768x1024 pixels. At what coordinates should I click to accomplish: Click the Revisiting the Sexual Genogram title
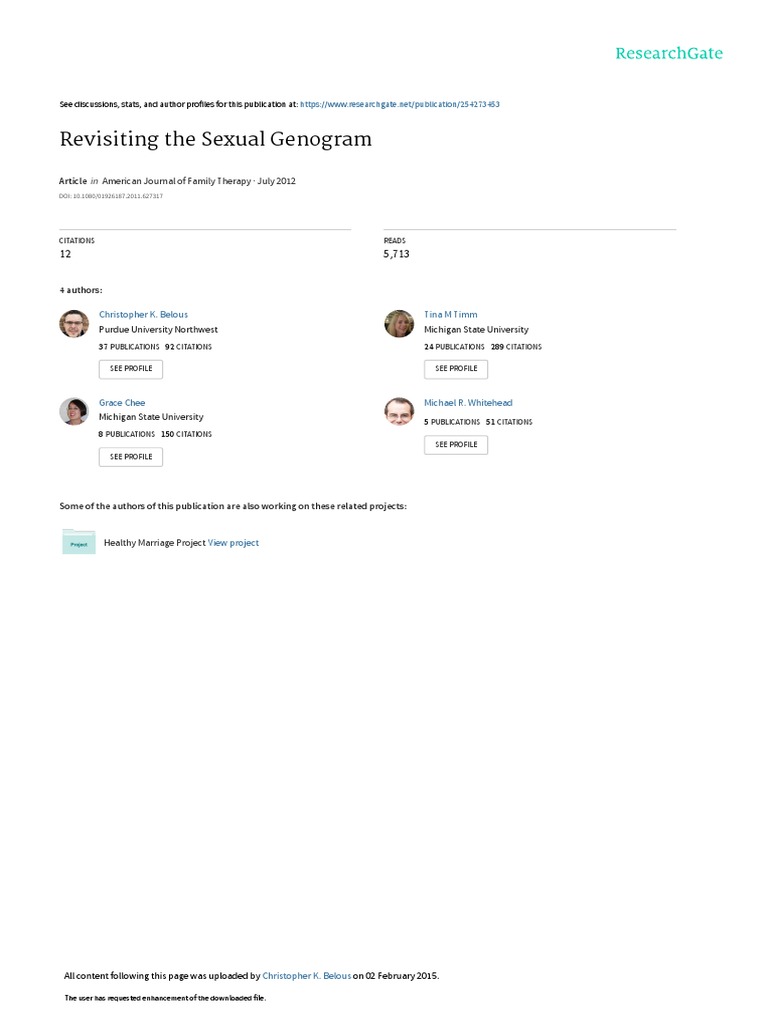point(216,139)
